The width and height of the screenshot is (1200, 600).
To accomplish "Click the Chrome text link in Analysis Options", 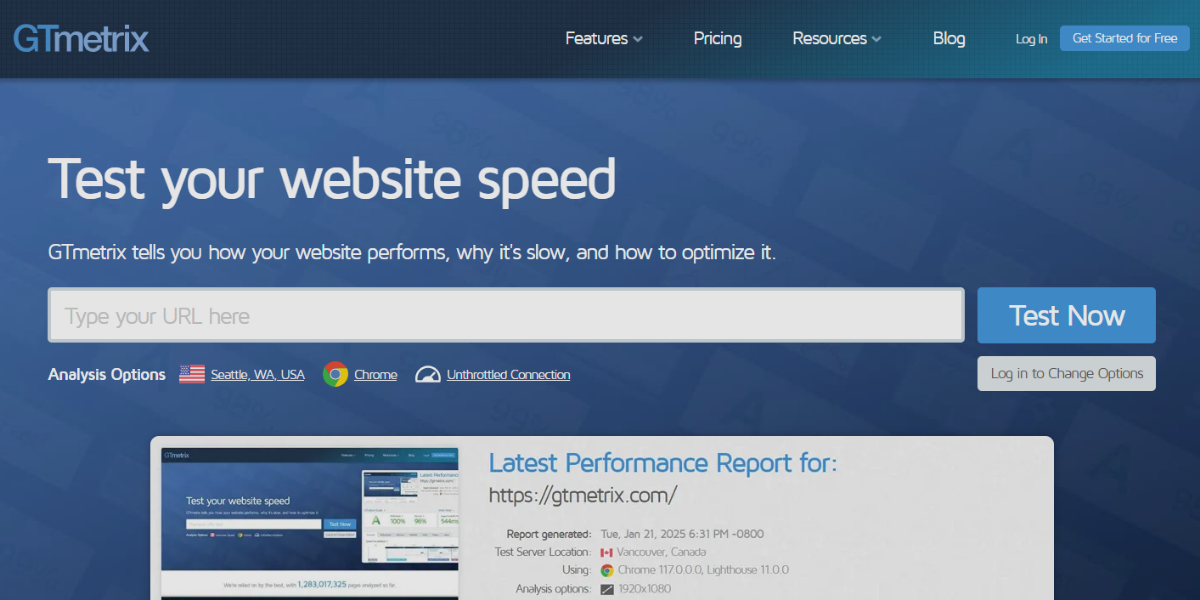I will [375, 375].
